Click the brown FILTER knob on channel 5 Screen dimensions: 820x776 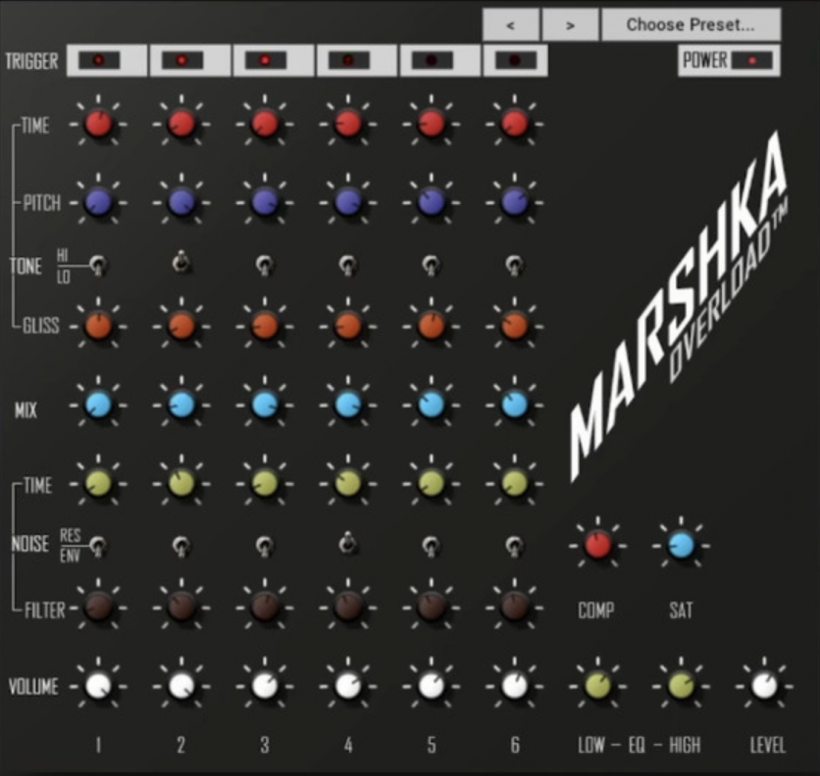click(x=431, y=607)
